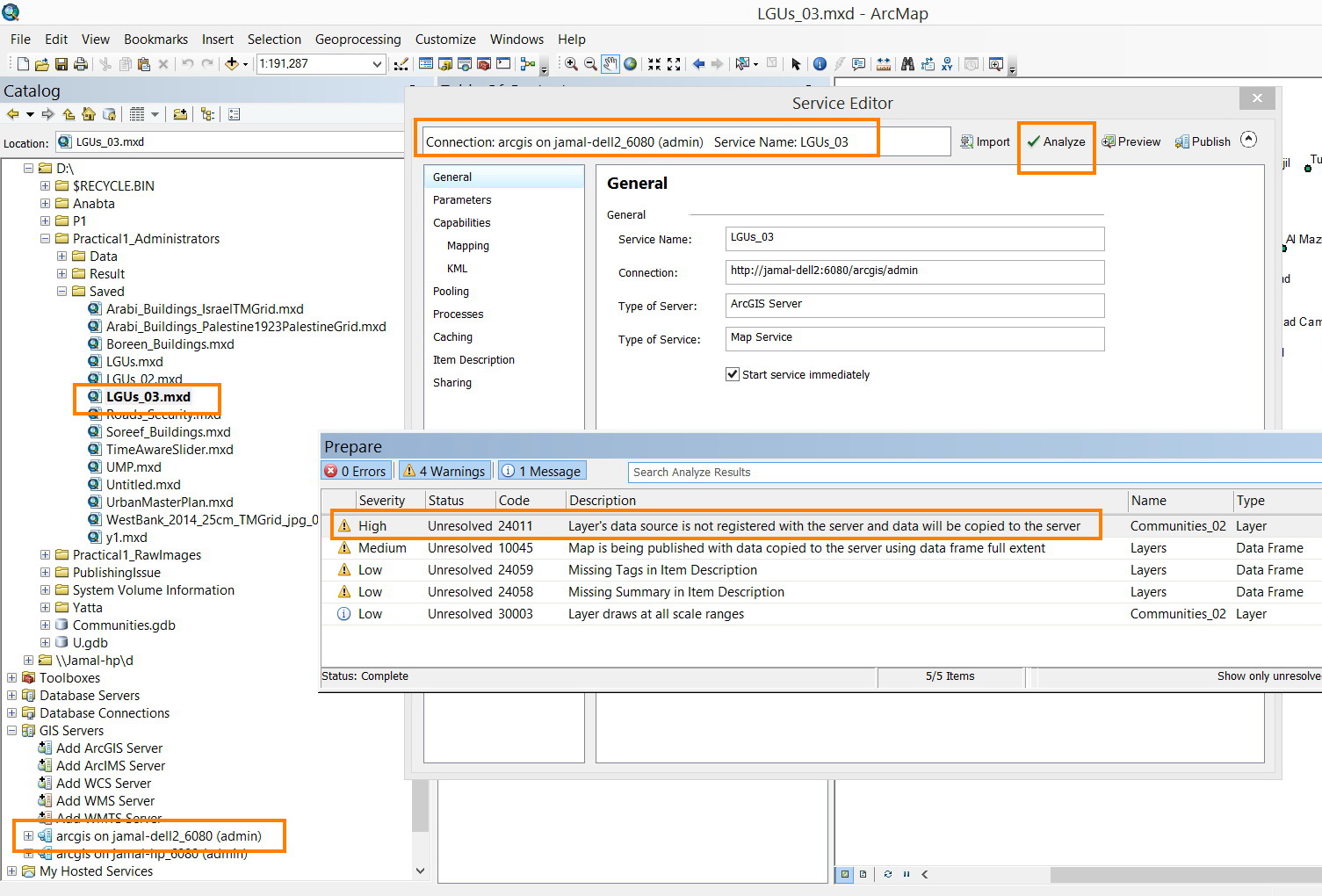Screen dimensions: 1322x896
Task: Click Connect To Folder icon in Catalog
Action: pyautogui.click(x=179, y=113)
